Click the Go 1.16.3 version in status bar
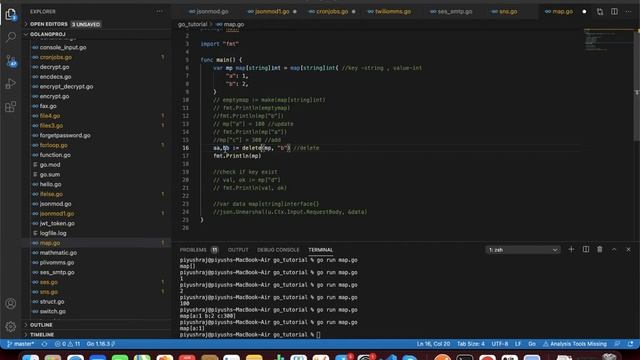Viewport: 640px width, 360px height. [x=100, y=344]
